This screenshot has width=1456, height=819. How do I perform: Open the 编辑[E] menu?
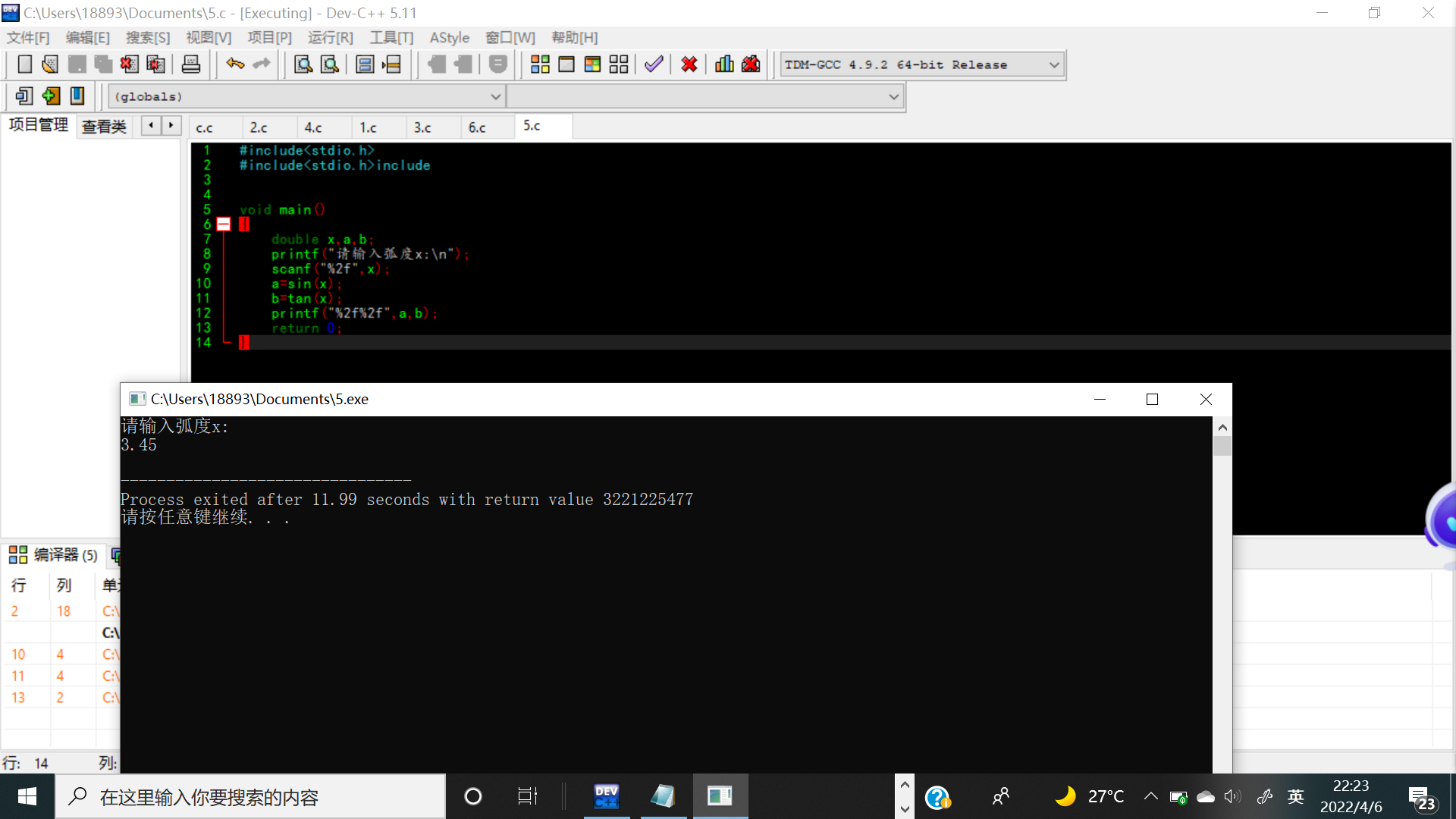tap(88, 38)
